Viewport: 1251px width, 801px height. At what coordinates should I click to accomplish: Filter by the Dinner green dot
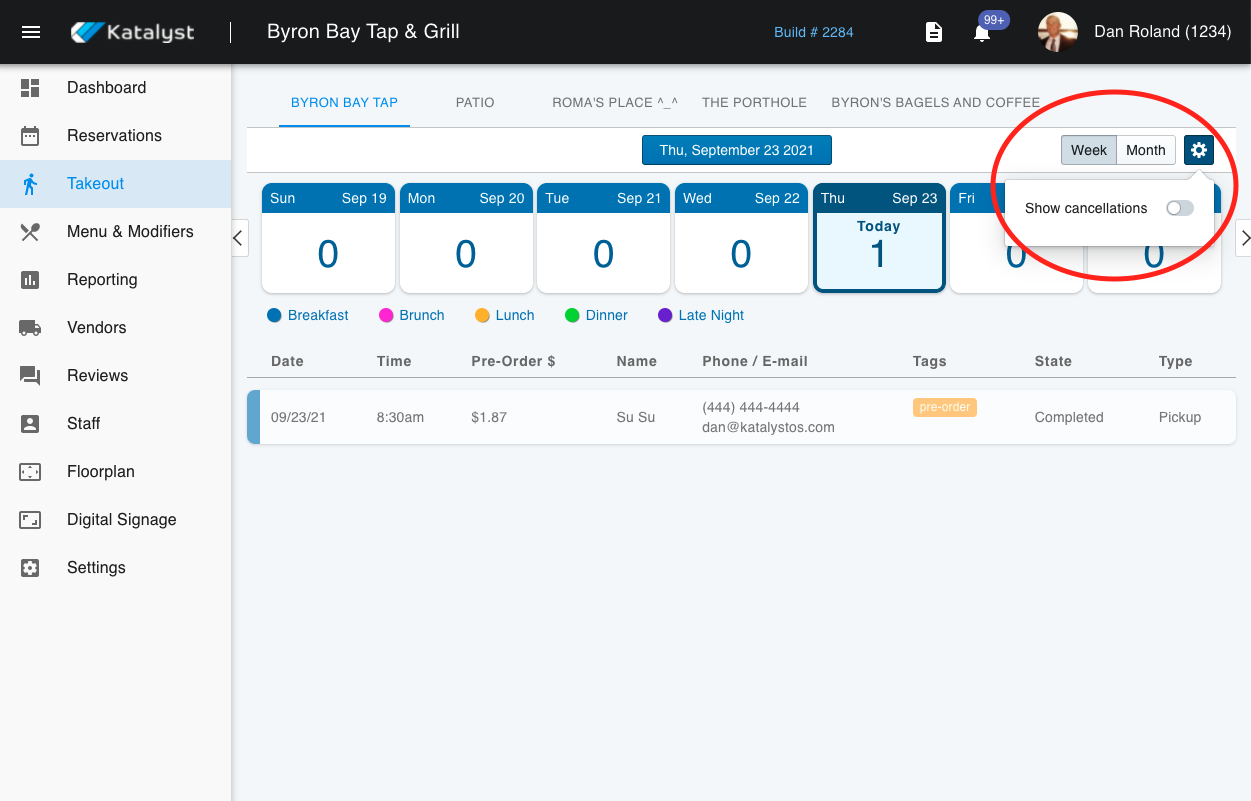click(x=573, y=315)
